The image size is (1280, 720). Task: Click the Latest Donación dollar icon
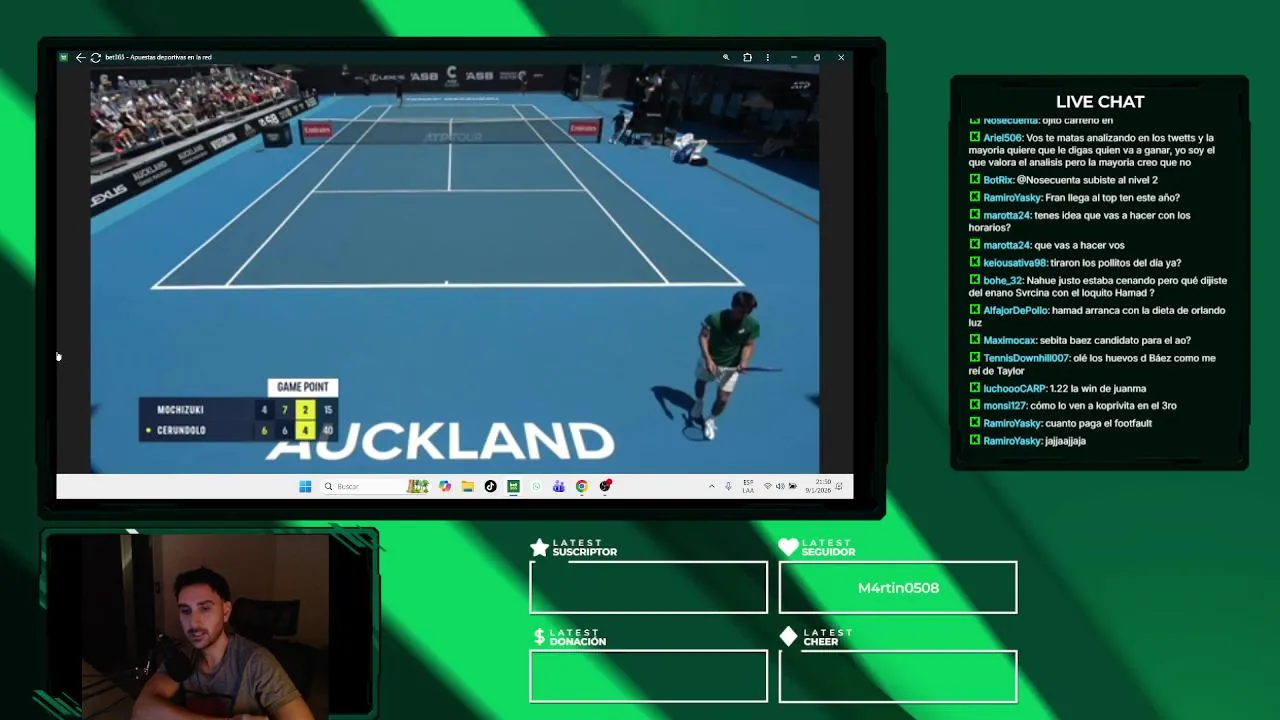point(539,637)
